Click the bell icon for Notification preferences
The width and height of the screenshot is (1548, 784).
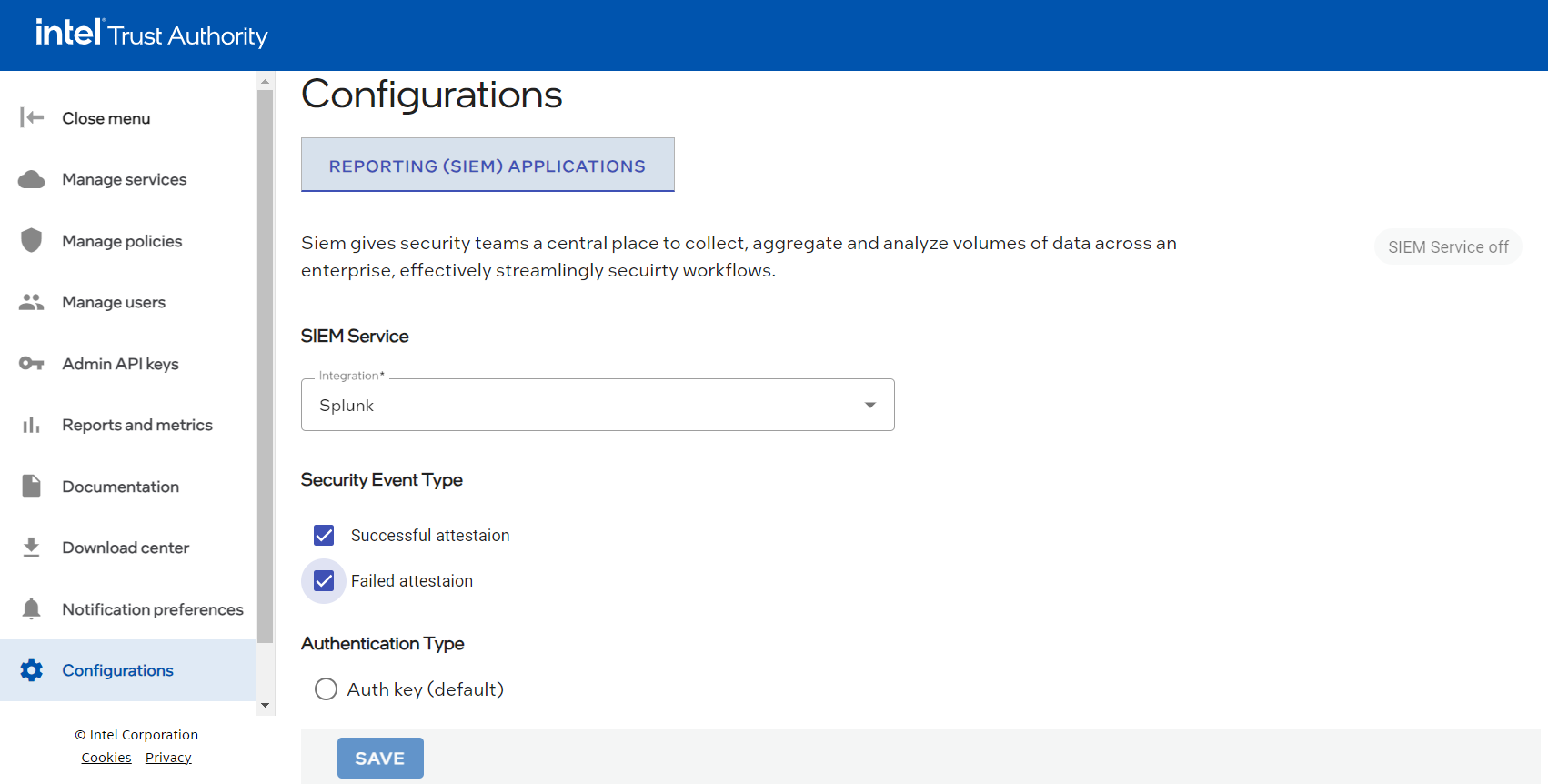coord(32,608)
